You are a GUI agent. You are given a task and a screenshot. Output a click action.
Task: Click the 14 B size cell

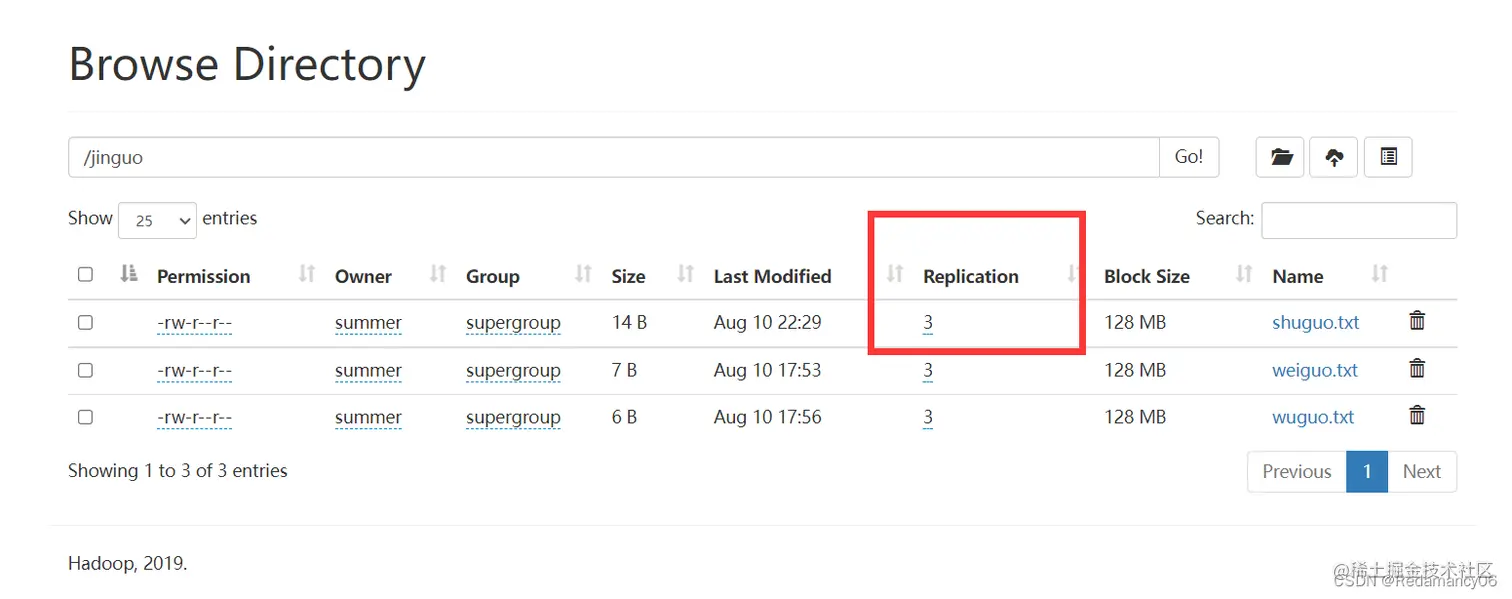pyautogui.click(x=629, y=323)
